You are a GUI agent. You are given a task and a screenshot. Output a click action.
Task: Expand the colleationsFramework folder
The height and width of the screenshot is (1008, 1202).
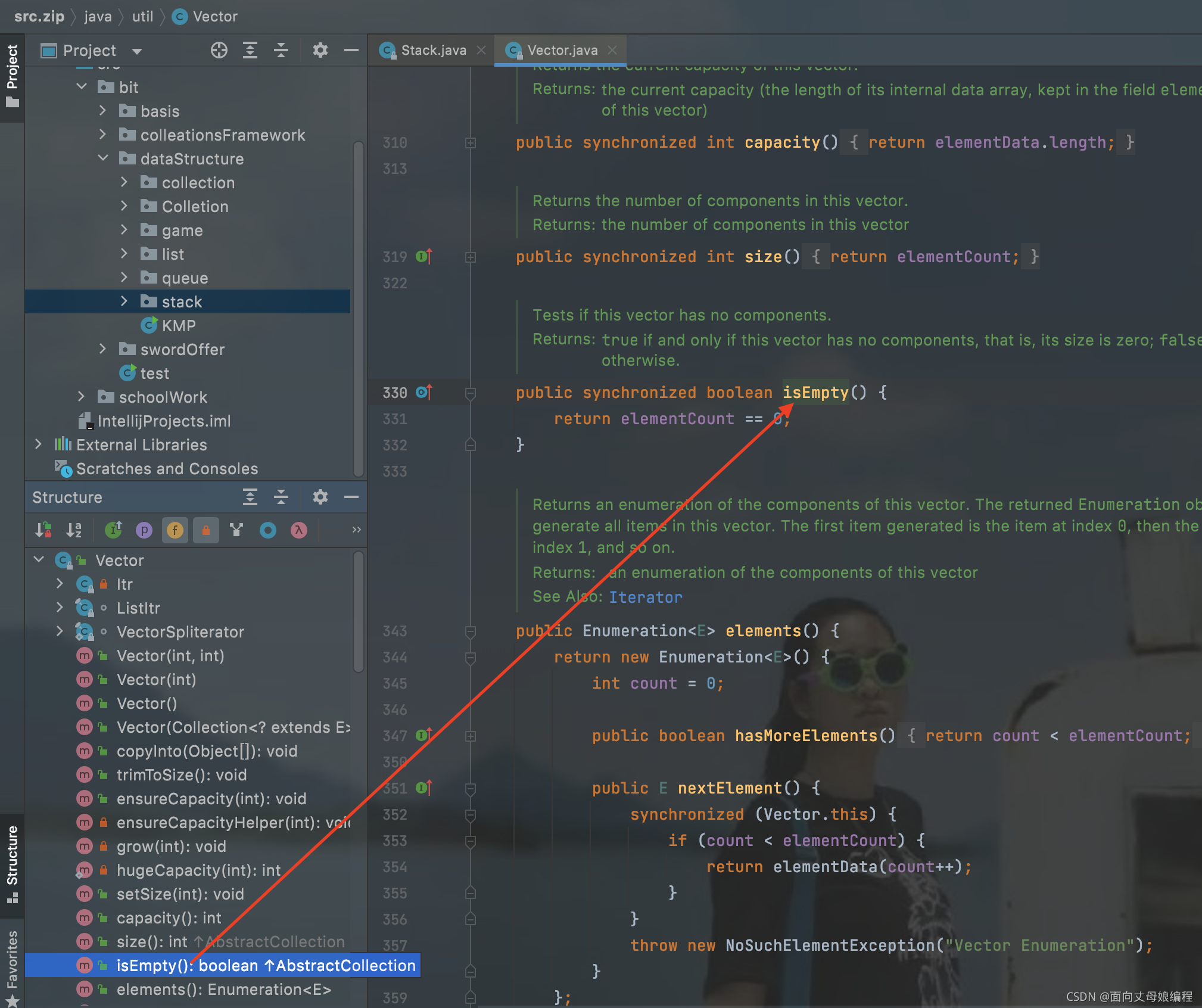(102, 135)
